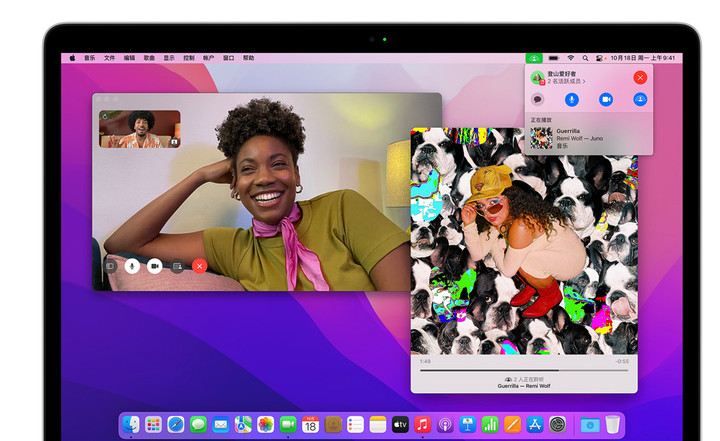Open screen share option in FaceTime controls
The image size is (720, 441).
click(x=177, y=266)
